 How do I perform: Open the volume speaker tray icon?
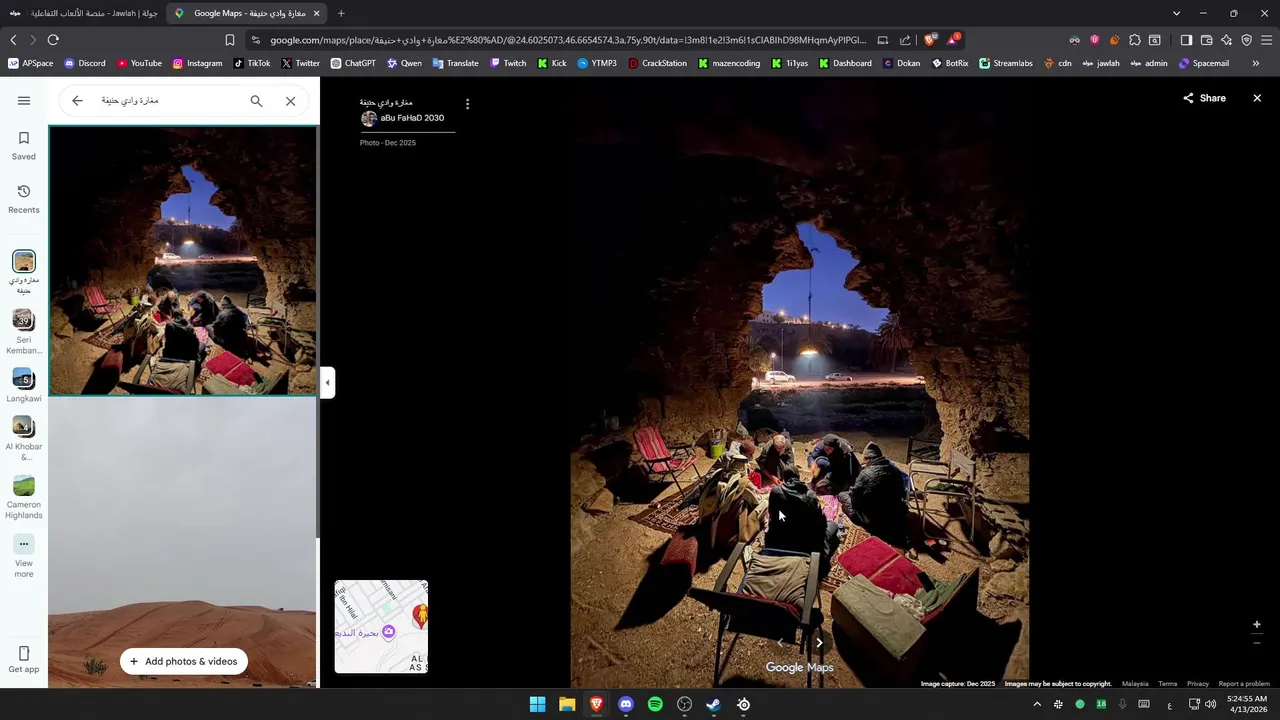coord(1211,704)
